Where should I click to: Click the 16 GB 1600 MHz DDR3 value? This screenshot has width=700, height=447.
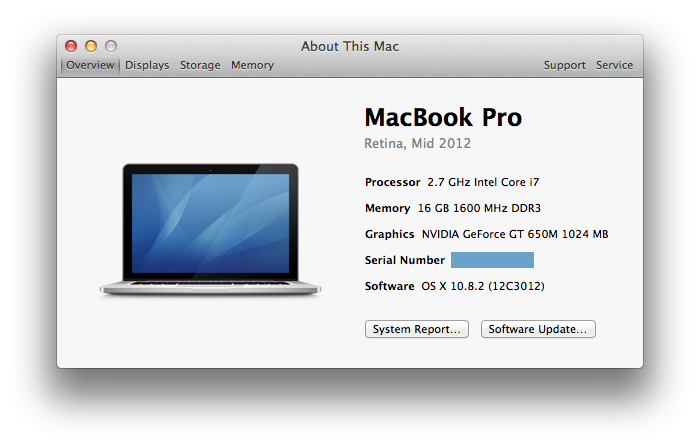(x=479, y=208)
